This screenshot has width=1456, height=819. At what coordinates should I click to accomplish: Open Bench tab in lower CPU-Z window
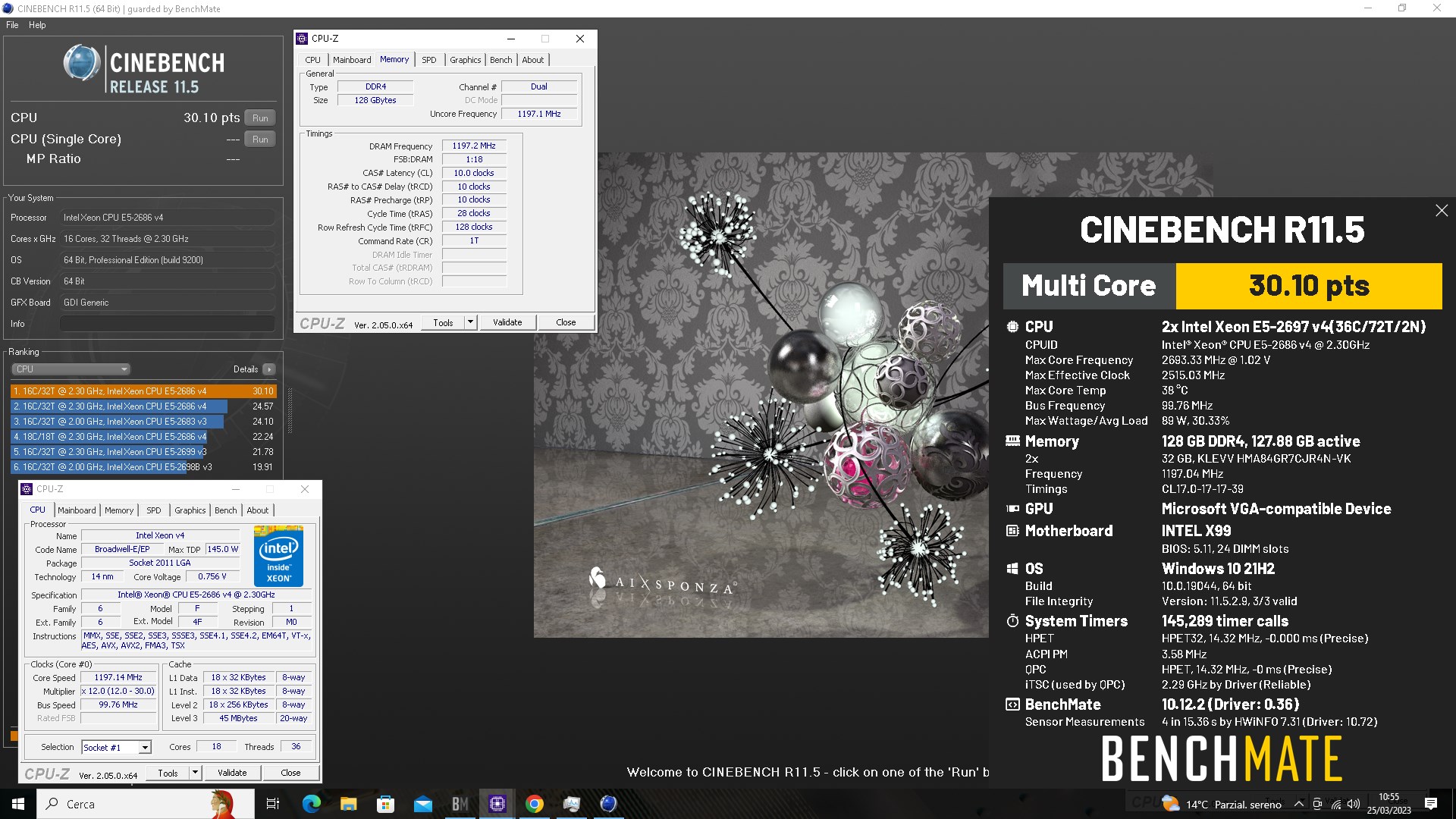(x=225, y=510)
